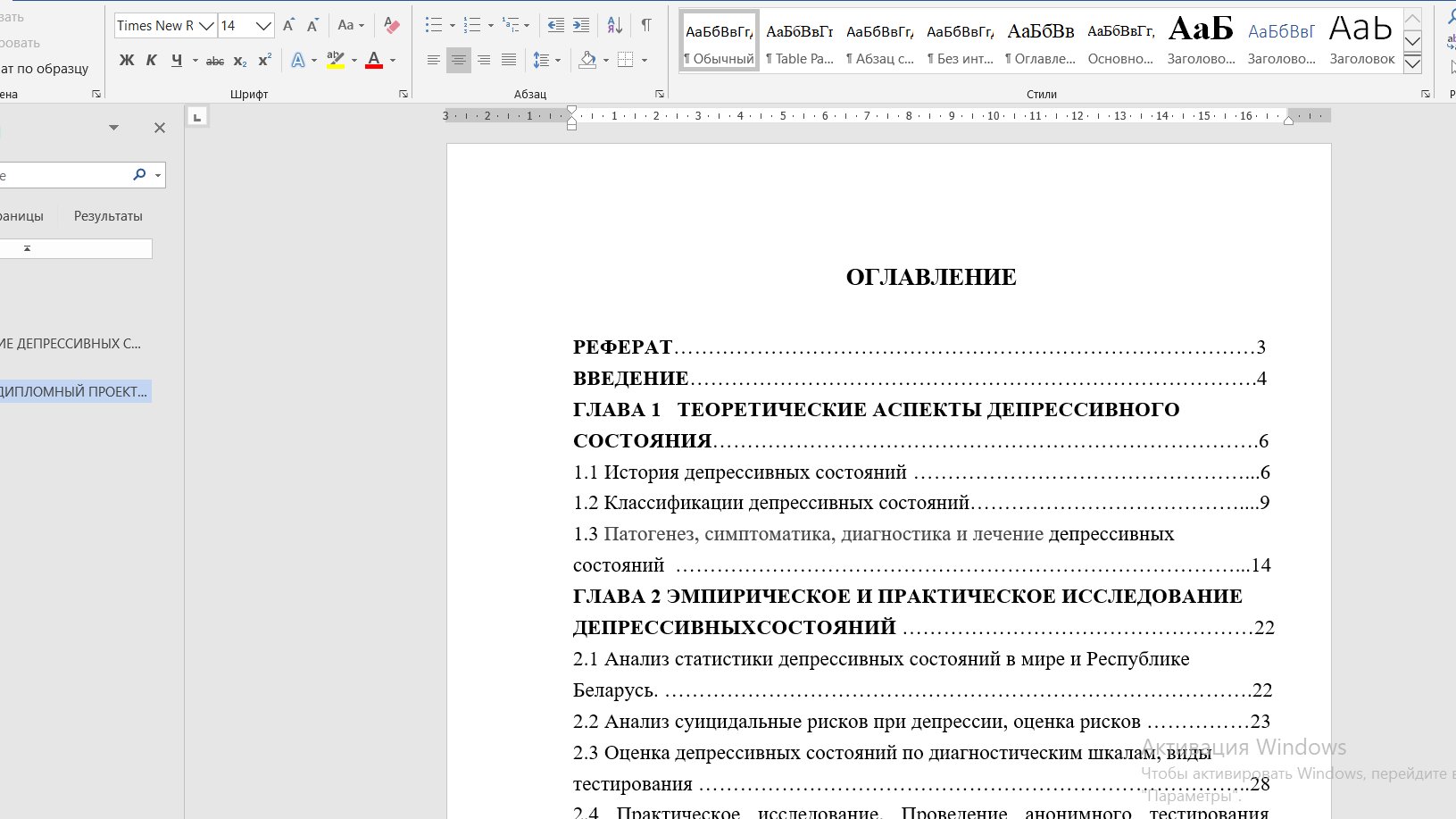Apply the blue Заголово... style

[1281, 41]
